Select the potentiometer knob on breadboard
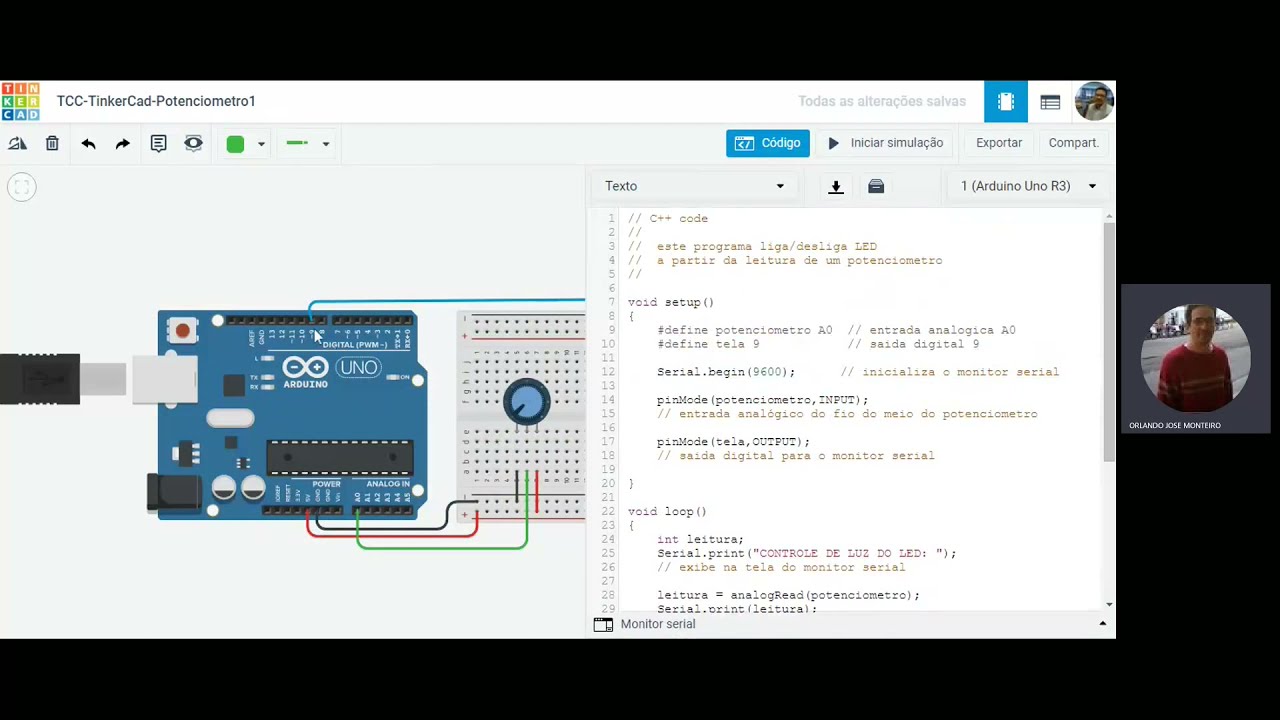This screenshot has width=1280, height=720. (526, 402)
